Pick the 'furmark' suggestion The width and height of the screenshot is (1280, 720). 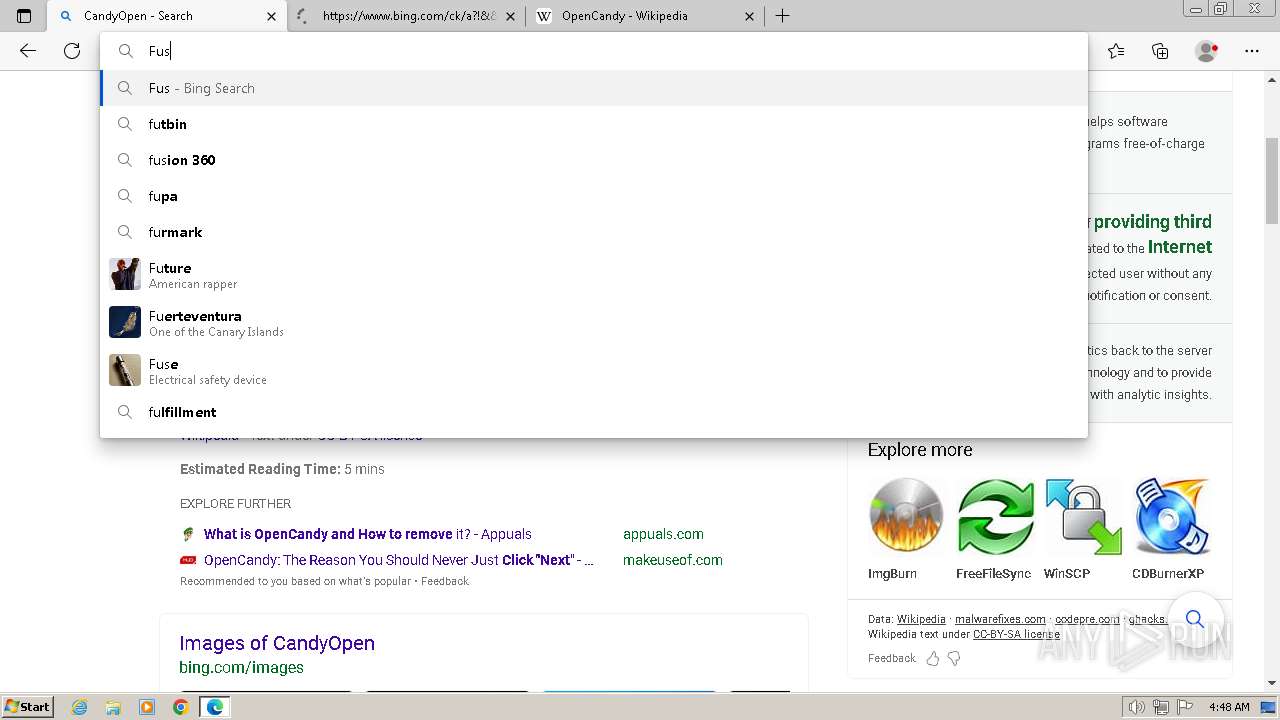[x=594, y=232]
